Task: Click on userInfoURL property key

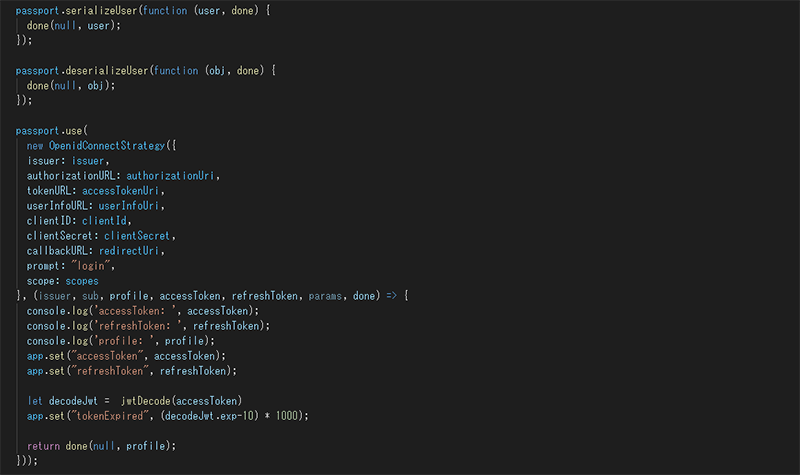Action: pos(57,206)
